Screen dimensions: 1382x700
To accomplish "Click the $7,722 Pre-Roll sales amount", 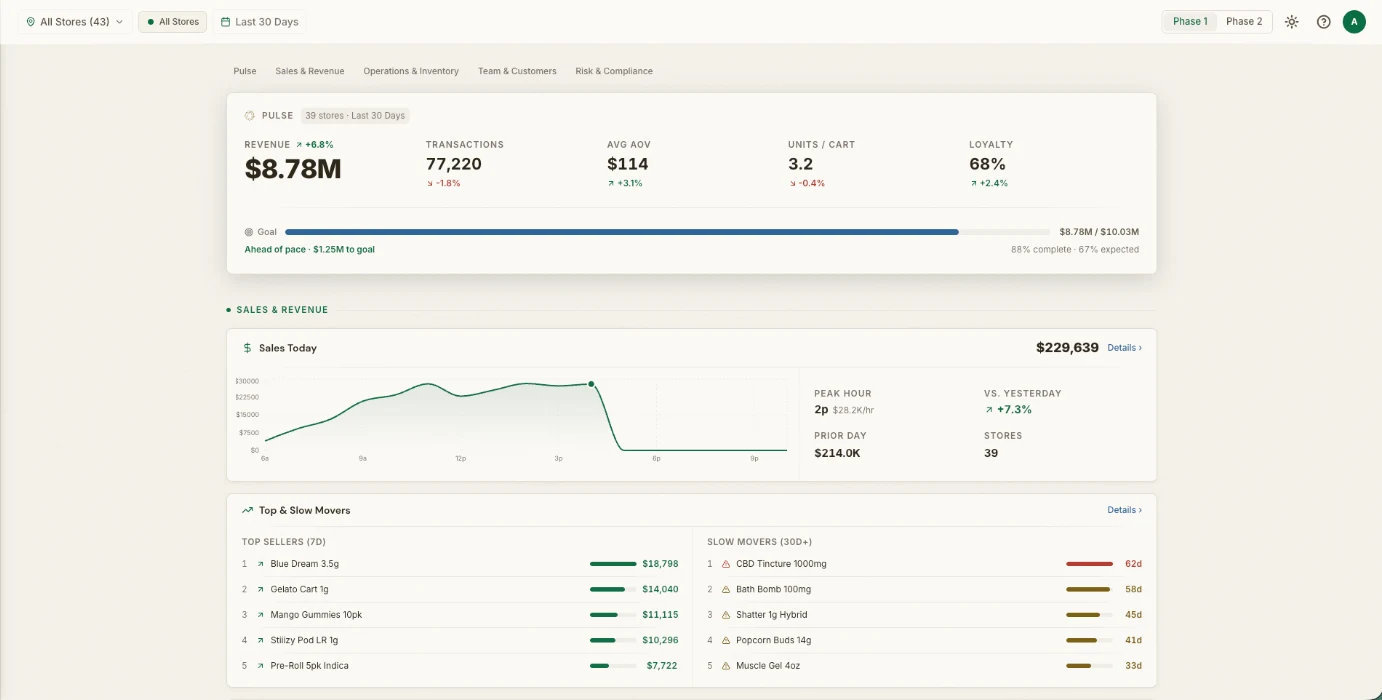I will (662, 666).
